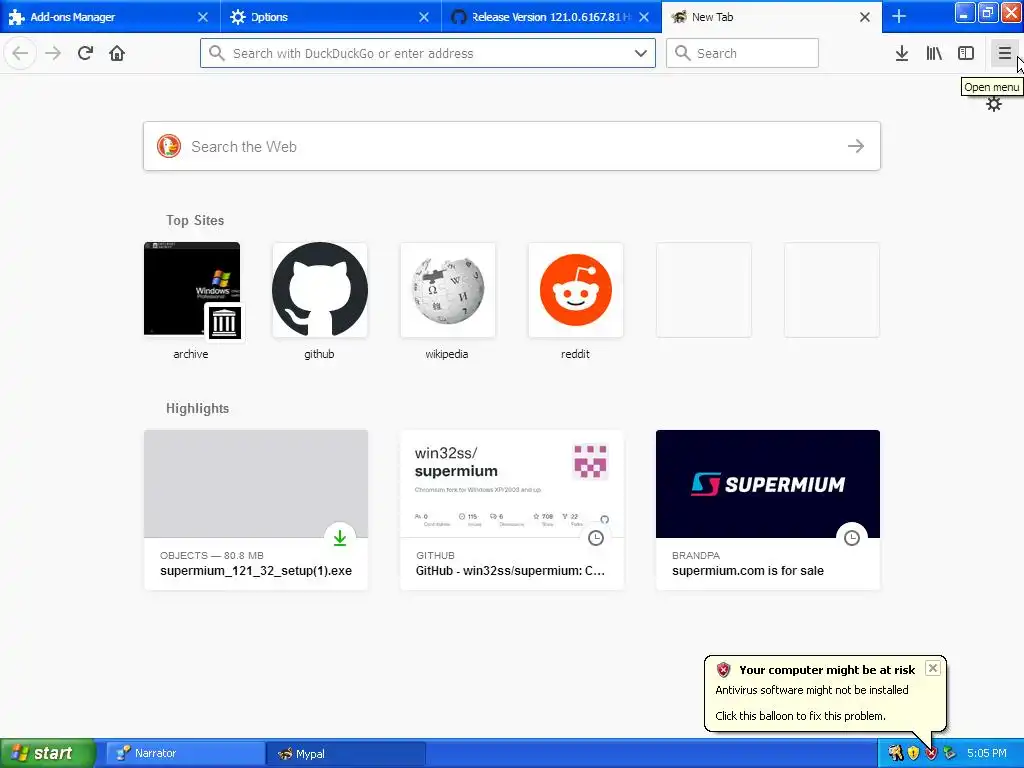Switch to Release Version 121.0.6167.81 tab
This screenshot has width=1024, height=768.
[x=551, y=17]
